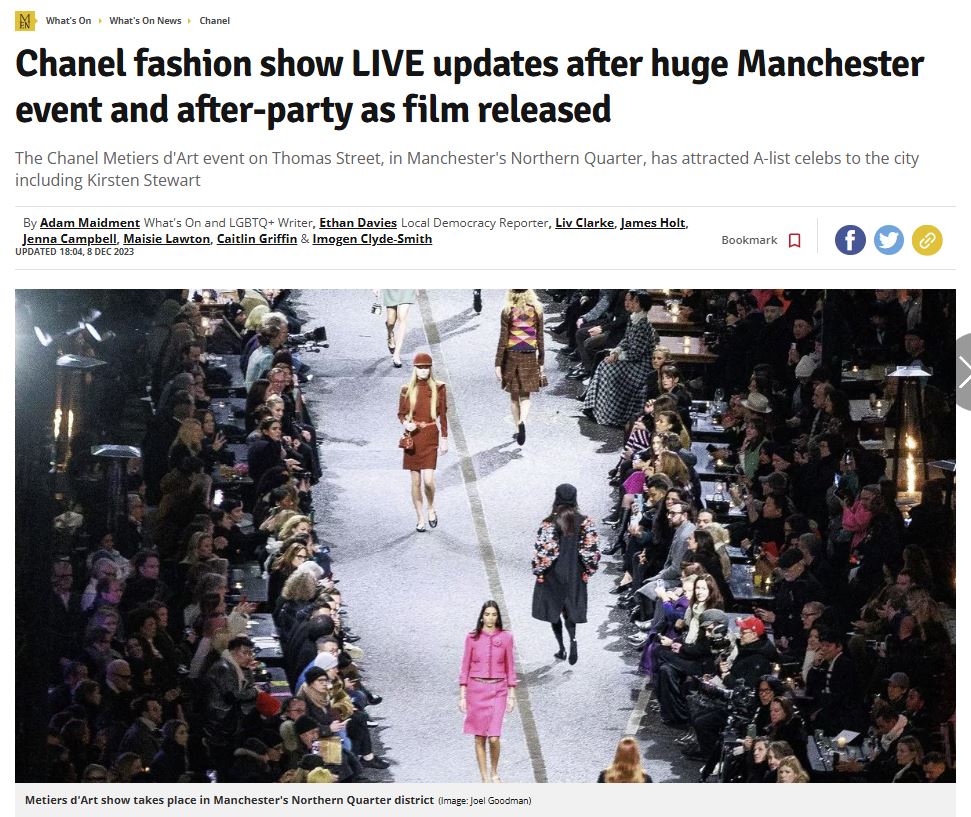Share article on Twitter
The image size is (971, 817).
click(x=889, y=240)
